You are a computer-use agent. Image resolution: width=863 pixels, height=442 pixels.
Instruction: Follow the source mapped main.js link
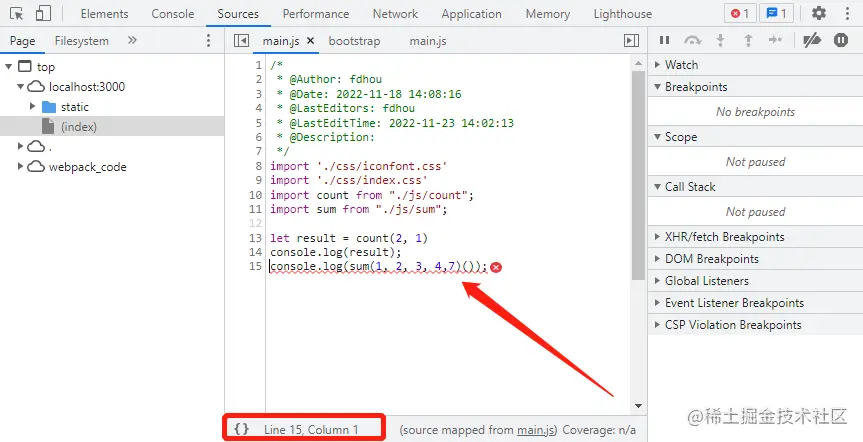[x=536, y=430]
